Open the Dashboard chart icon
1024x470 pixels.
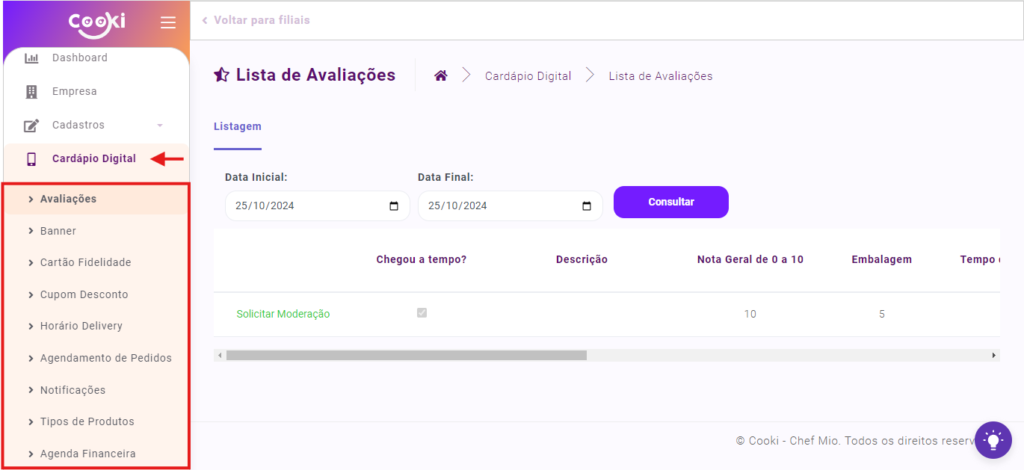click(x=31, y=58)
